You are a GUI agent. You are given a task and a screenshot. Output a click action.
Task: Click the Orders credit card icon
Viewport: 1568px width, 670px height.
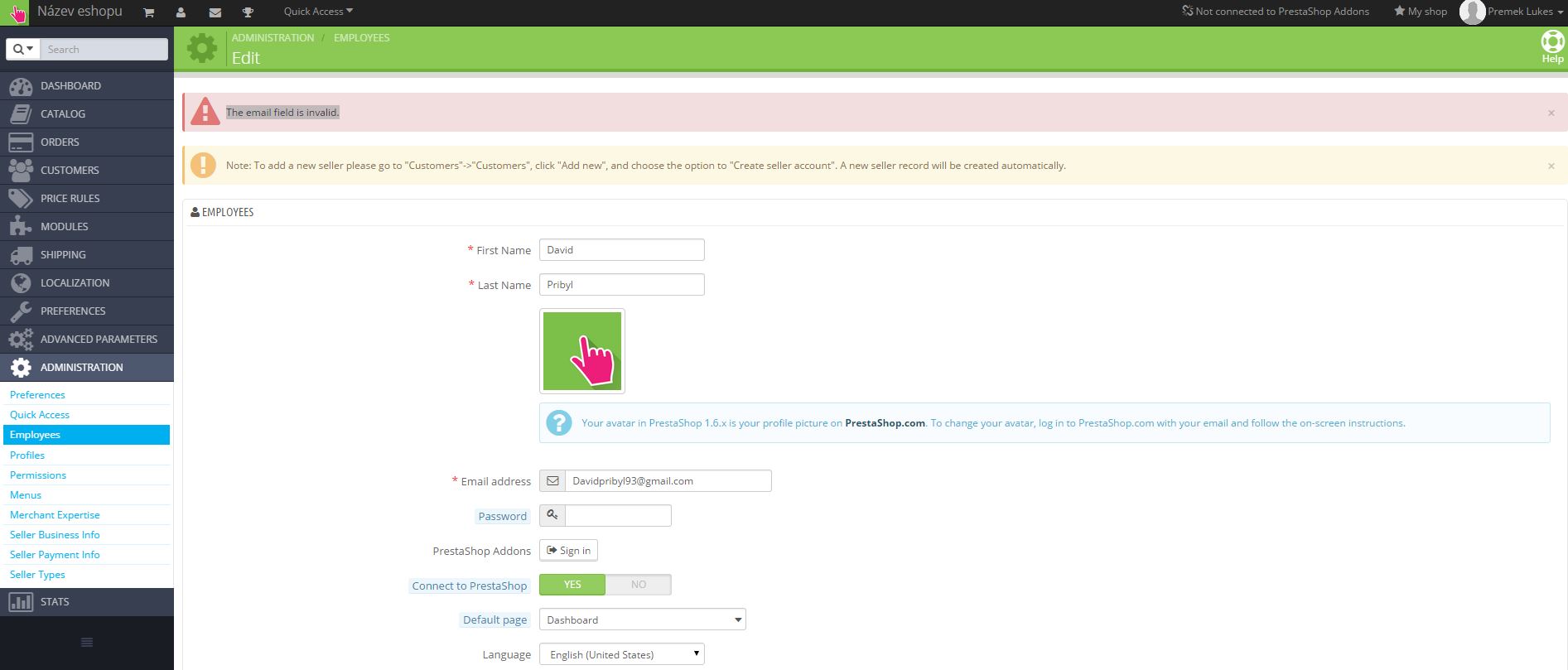click(21, 142)
